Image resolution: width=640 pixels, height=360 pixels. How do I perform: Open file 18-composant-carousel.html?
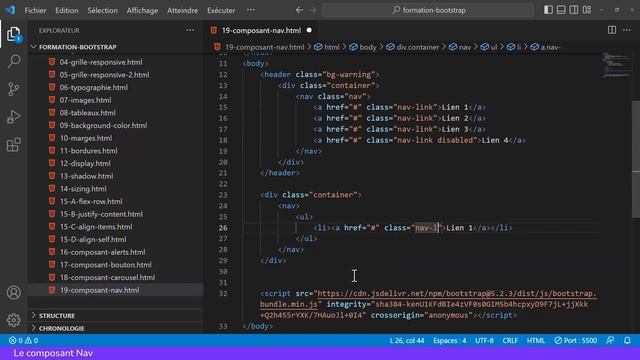(107, 277)
